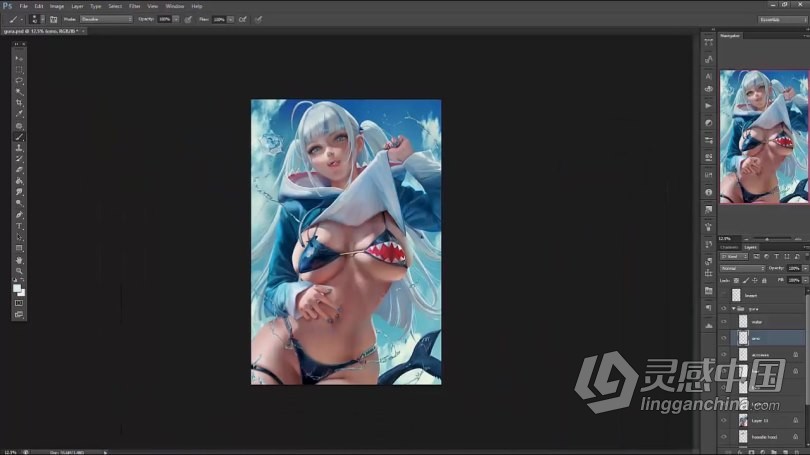Show the hidden top layer in Layers panel
Viewport: 810px width, 455px height.
point(724,295)
